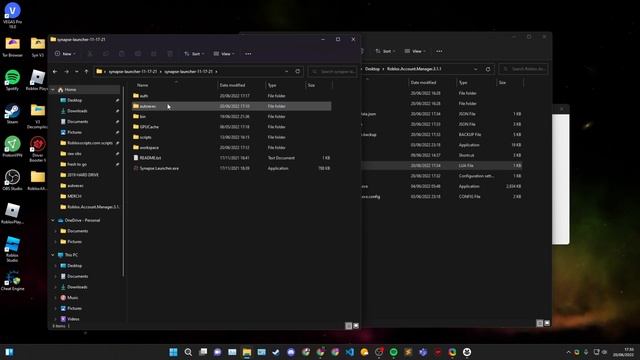The height and width of the screenshot is (360, 640).
Task: Open the View dropdown in synapse-launcher window
Action: pos(224,53)
